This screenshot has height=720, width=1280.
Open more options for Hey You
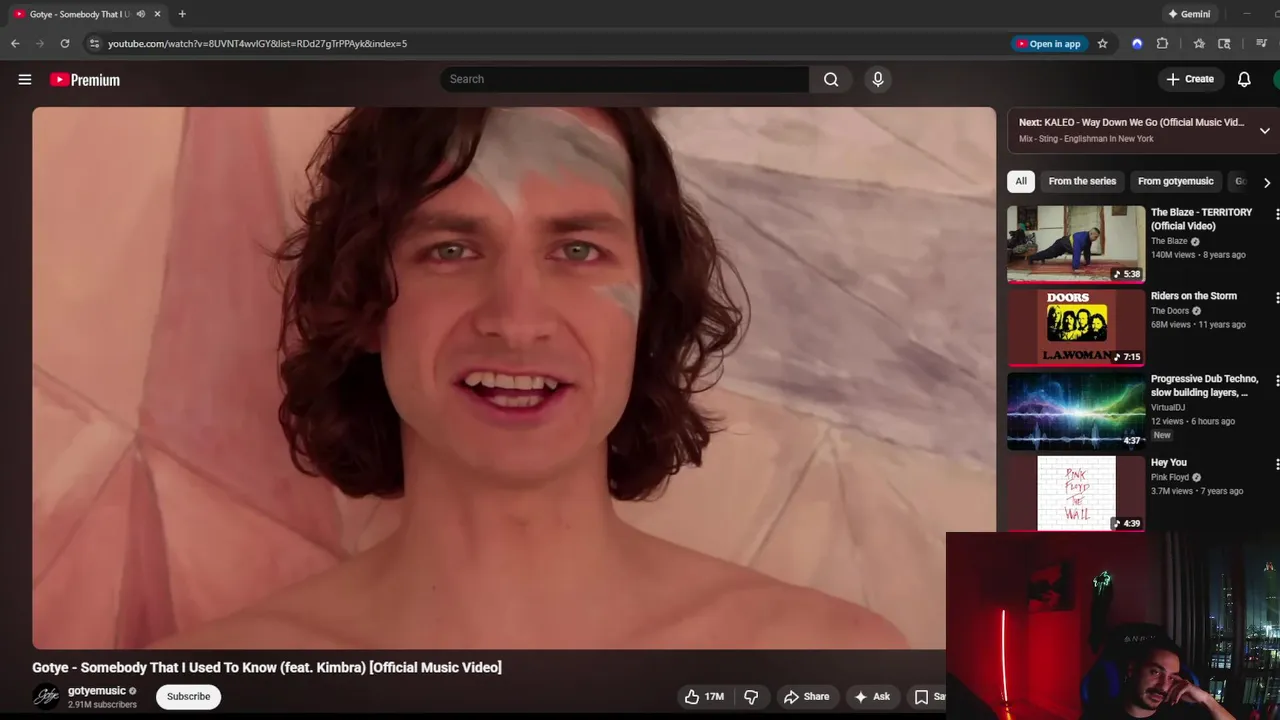tap(1276, 464)
